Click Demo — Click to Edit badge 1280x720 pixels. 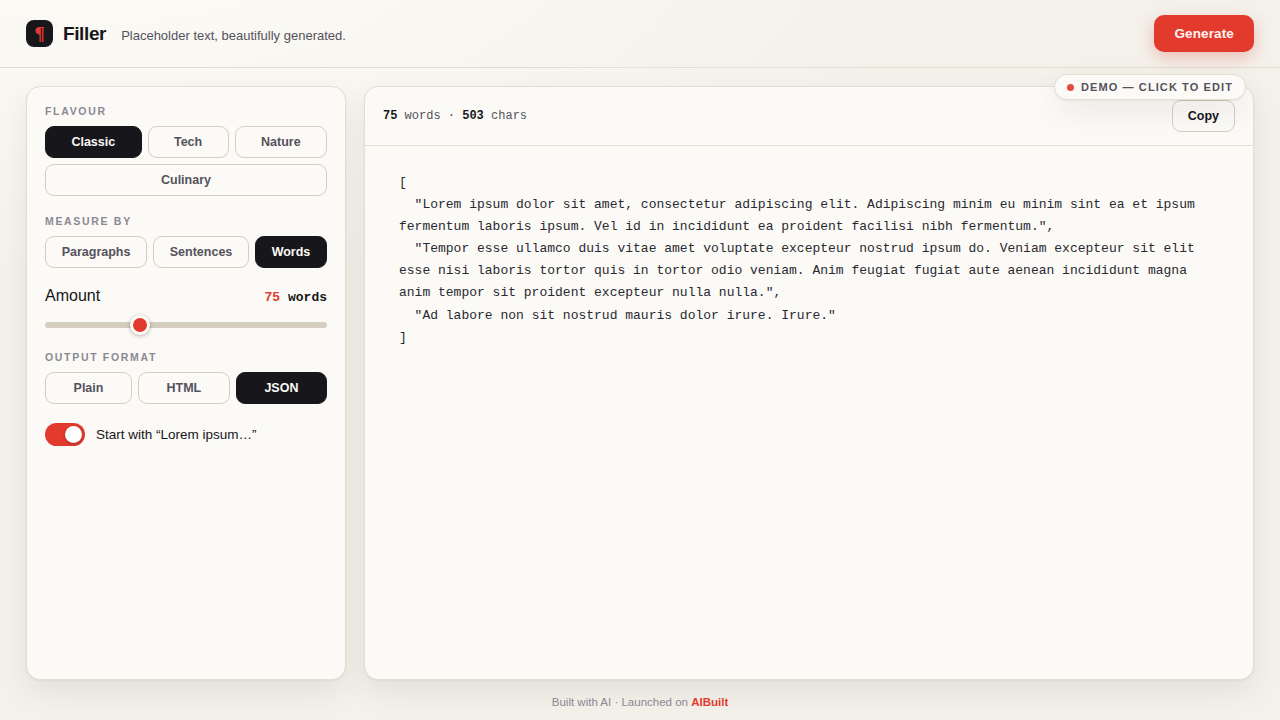[1150, 87]
